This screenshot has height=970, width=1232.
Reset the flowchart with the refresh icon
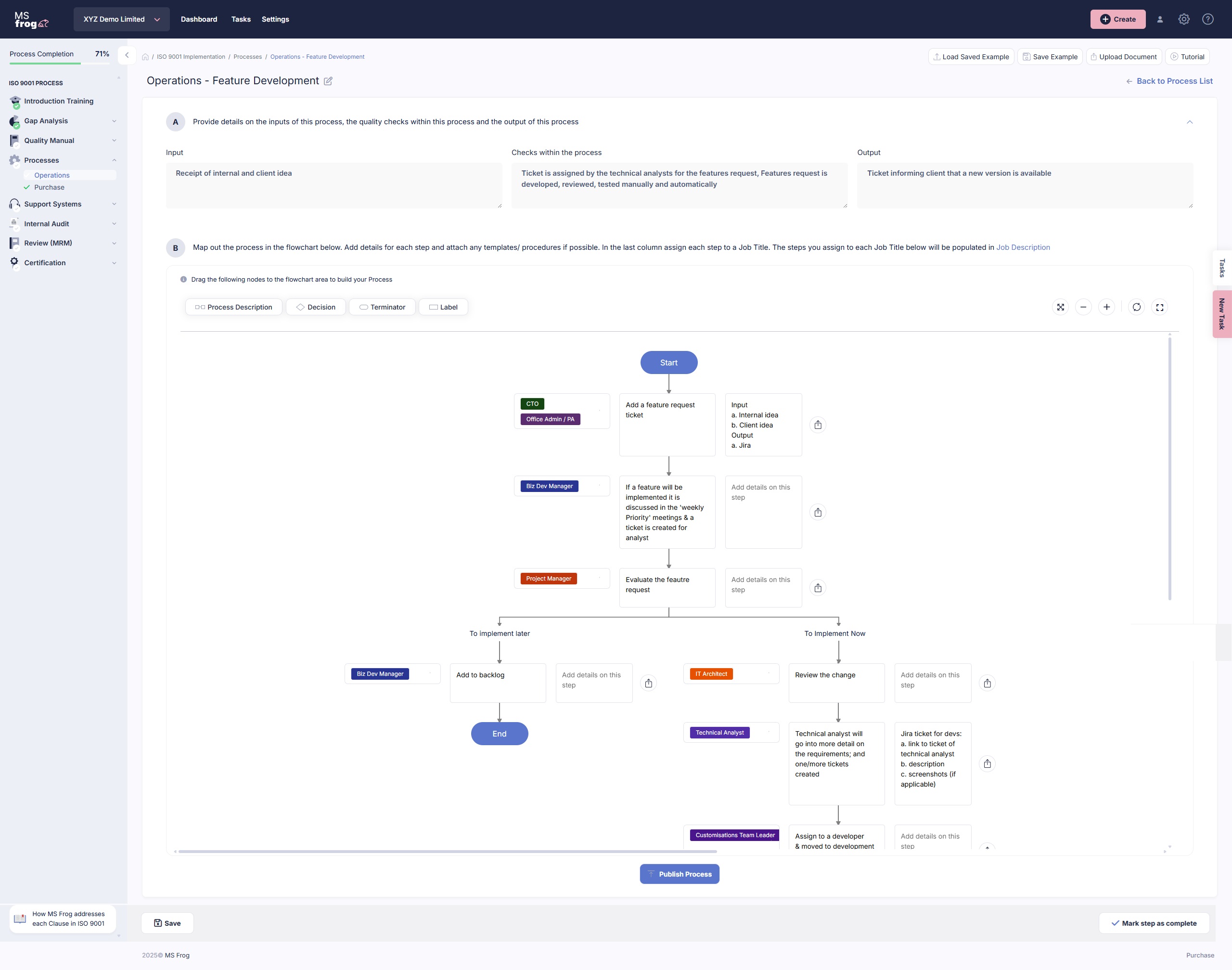coord(1137,307)
